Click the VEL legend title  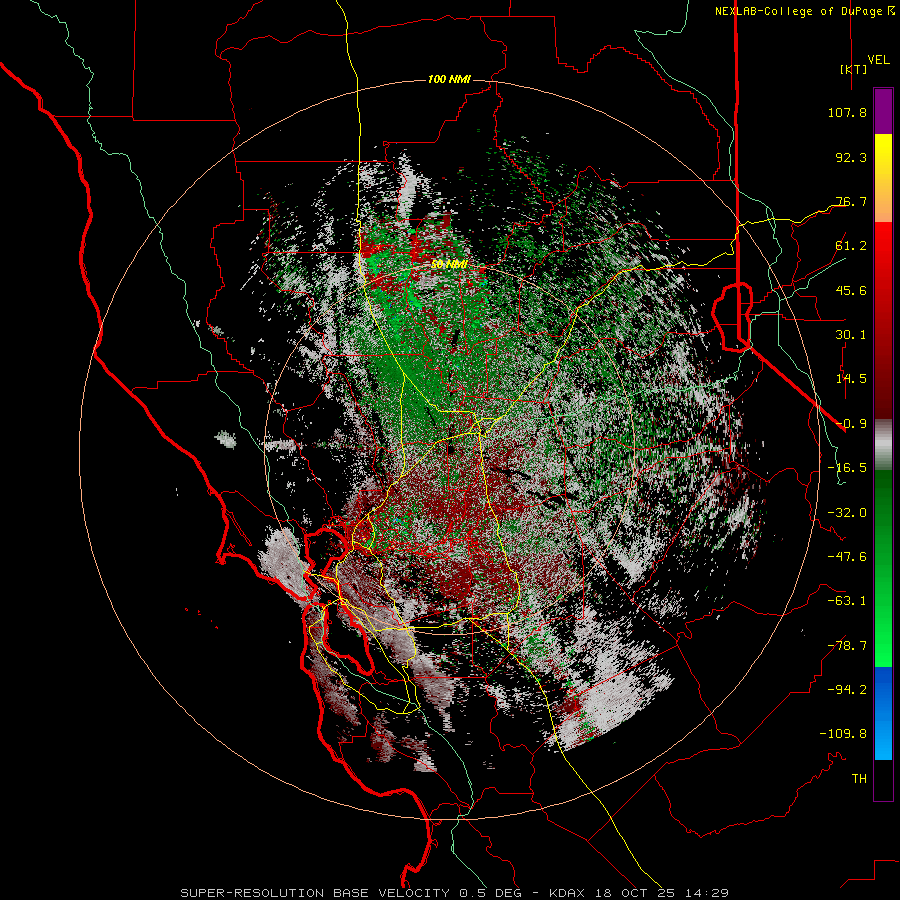pos(878,60)
